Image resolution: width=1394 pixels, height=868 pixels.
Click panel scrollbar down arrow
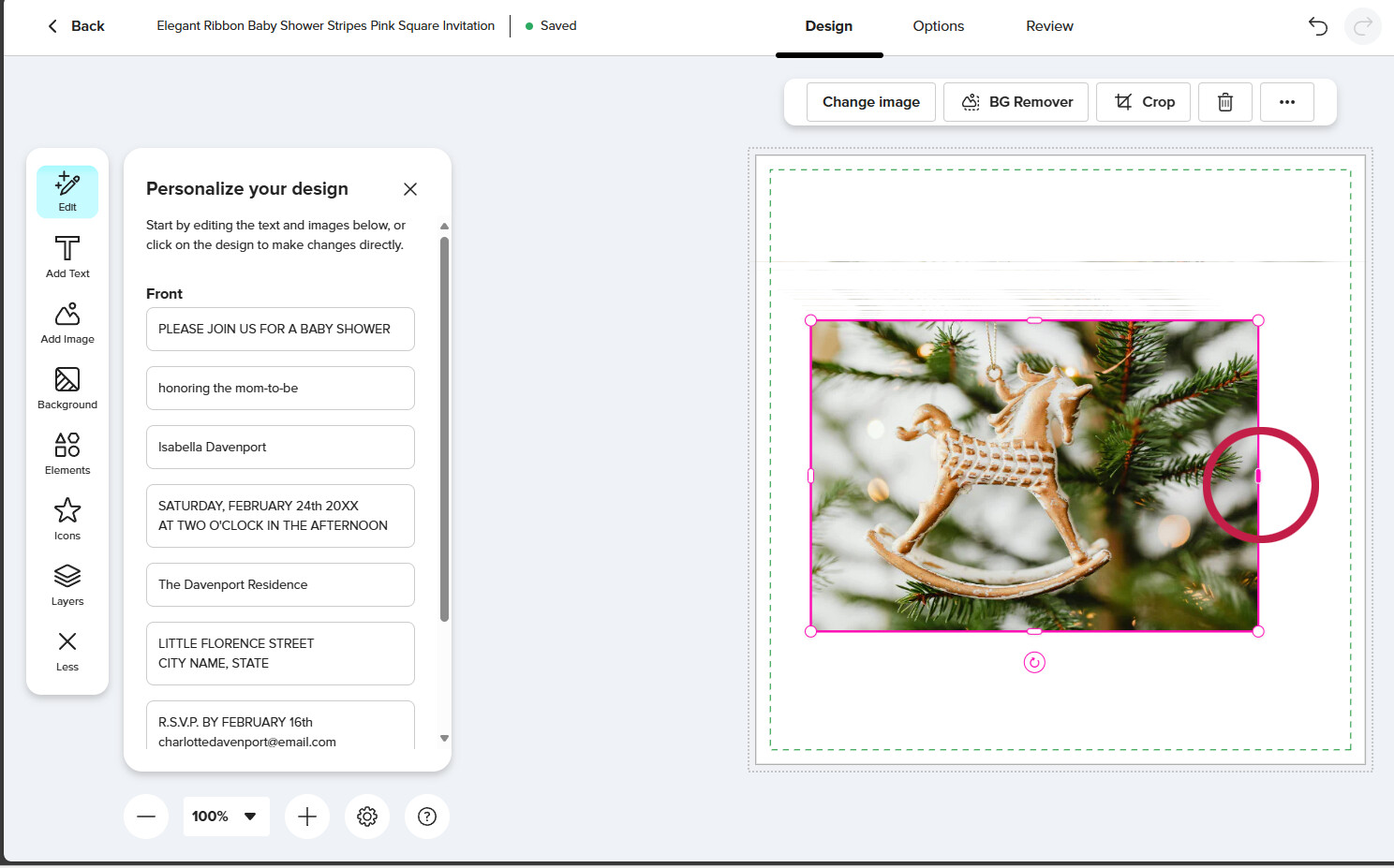[x=444, y=738]
